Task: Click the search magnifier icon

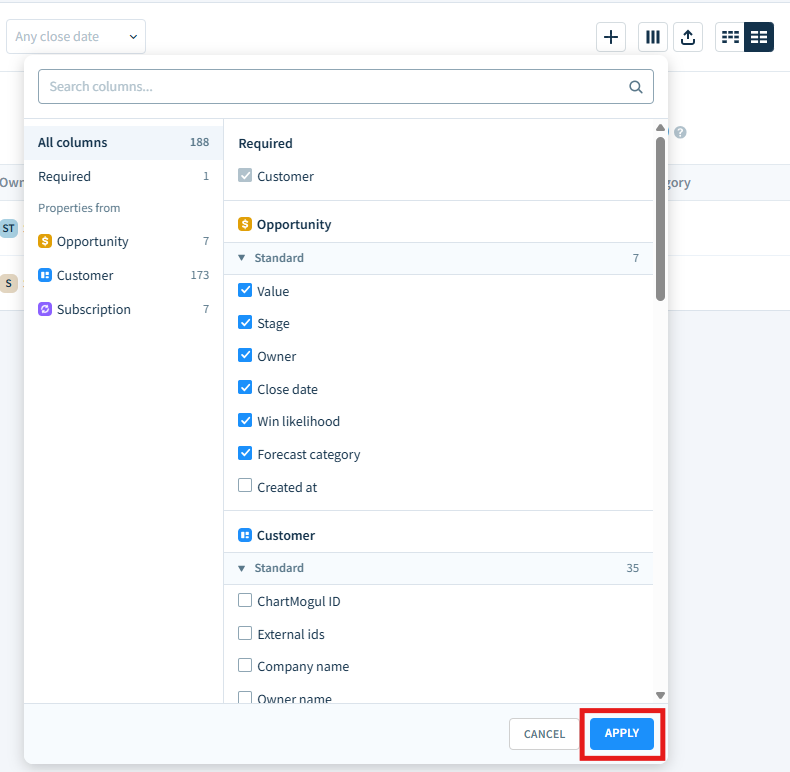Action: 636,87
